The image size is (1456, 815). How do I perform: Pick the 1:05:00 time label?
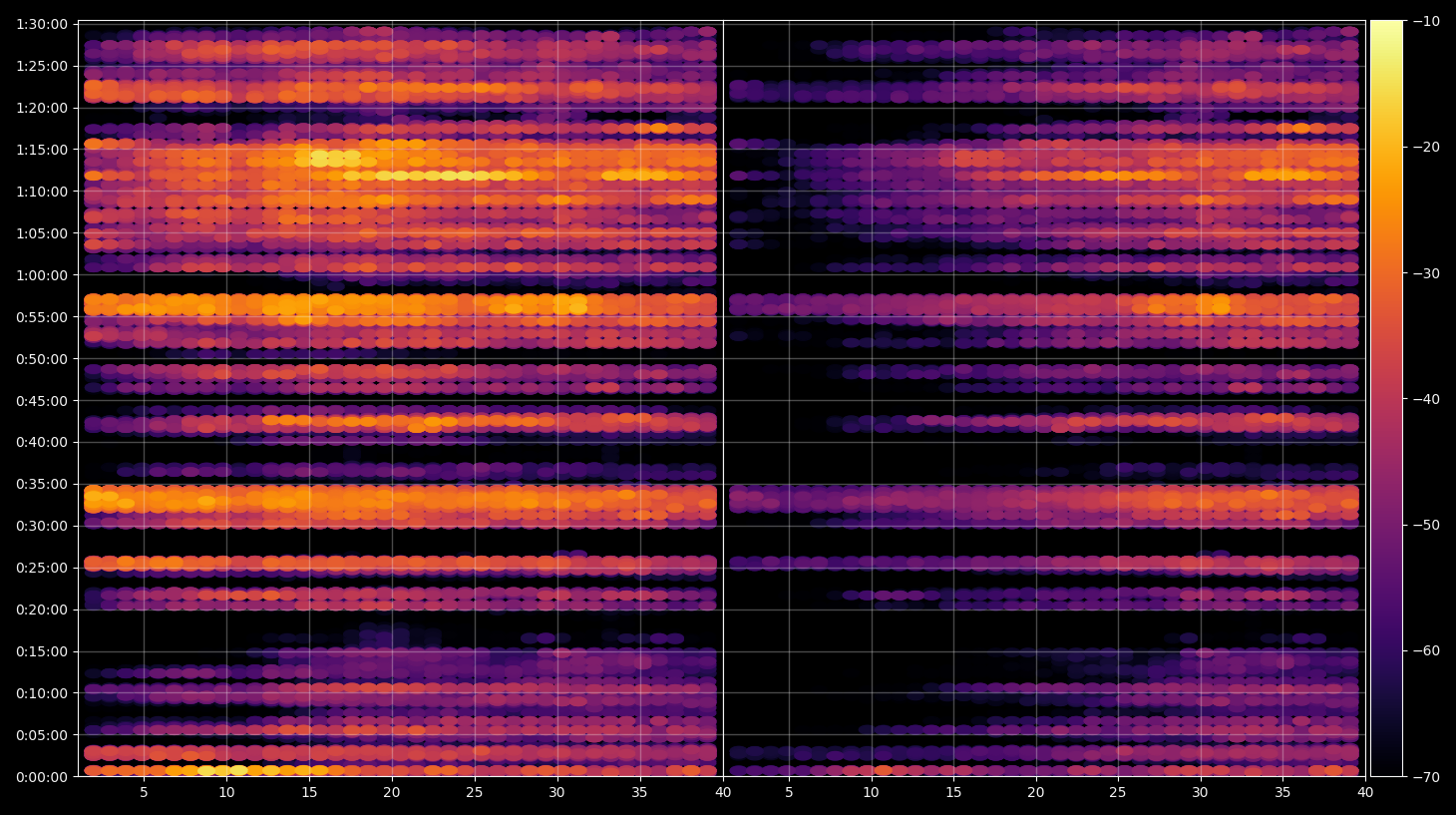42,233
